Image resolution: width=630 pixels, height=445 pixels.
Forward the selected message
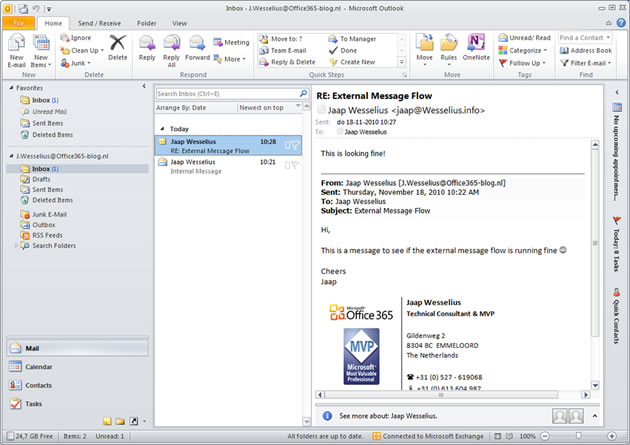(197, 47)
